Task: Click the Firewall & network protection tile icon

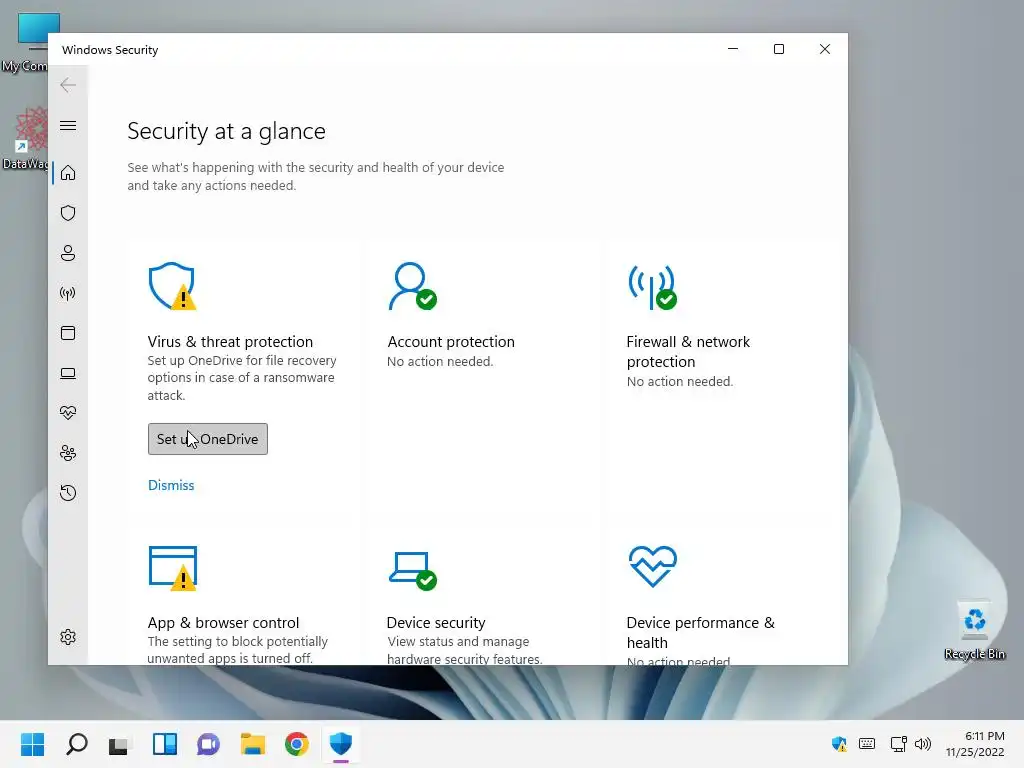Action: point(652,287)
